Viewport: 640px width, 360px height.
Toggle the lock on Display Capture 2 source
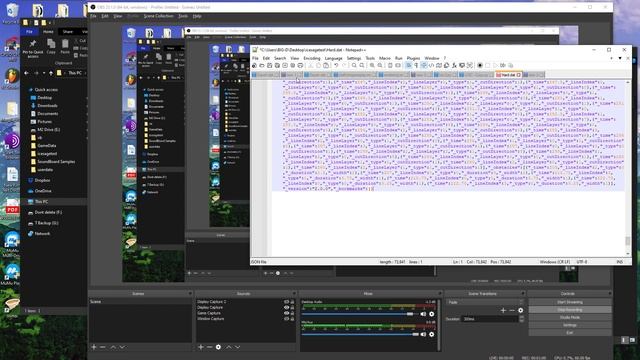[x=292, y=302]
